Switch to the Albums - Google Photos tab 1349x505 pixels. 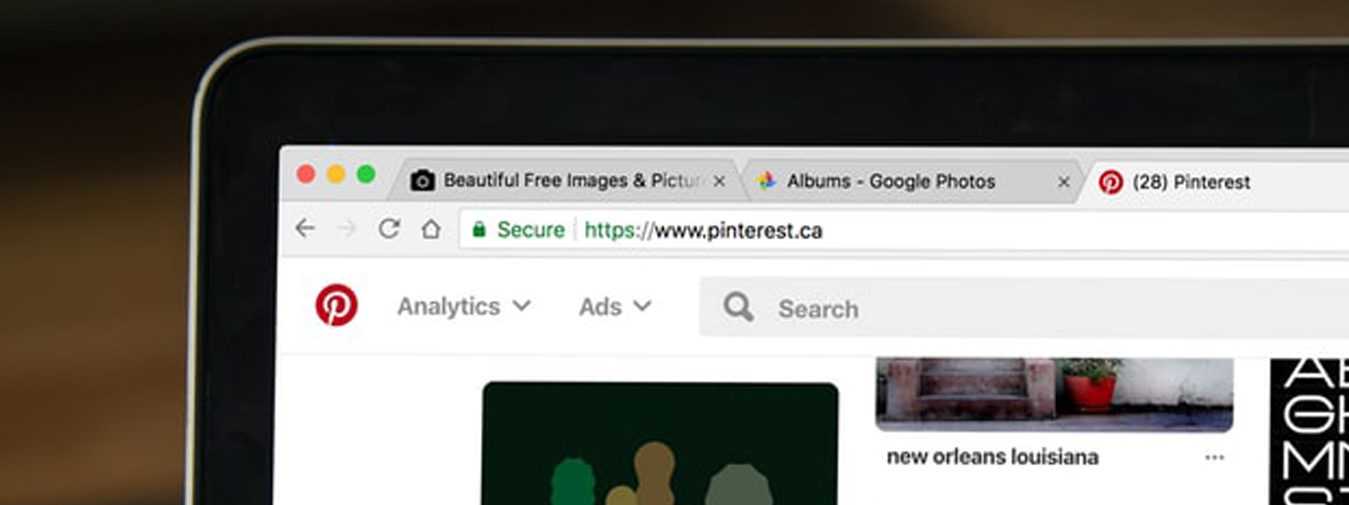(x=890, y=181)
